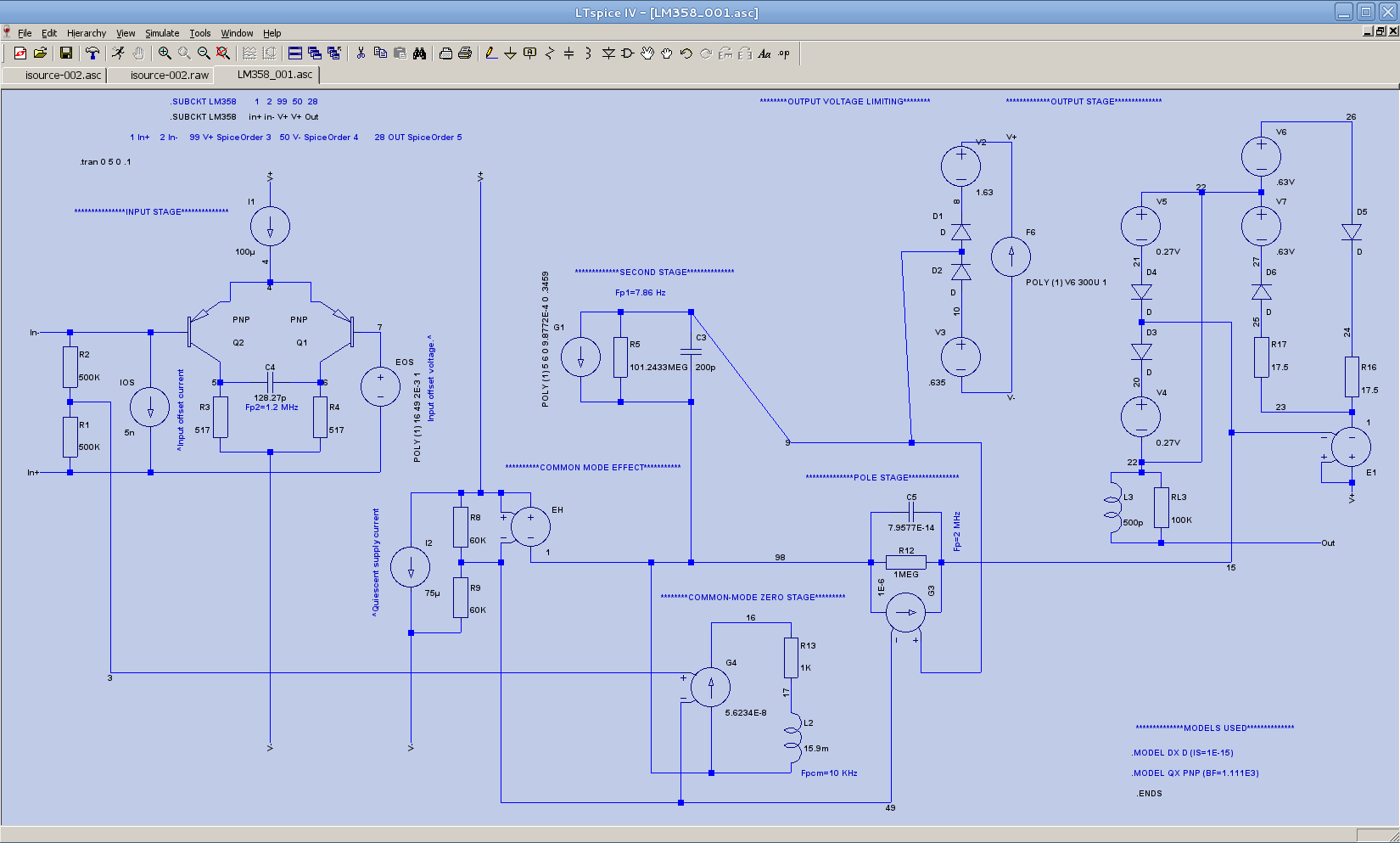This screenshot has width=1400, height=843.
Task: Open Find with the binoculars icon
Action: (x=419, y=53)
